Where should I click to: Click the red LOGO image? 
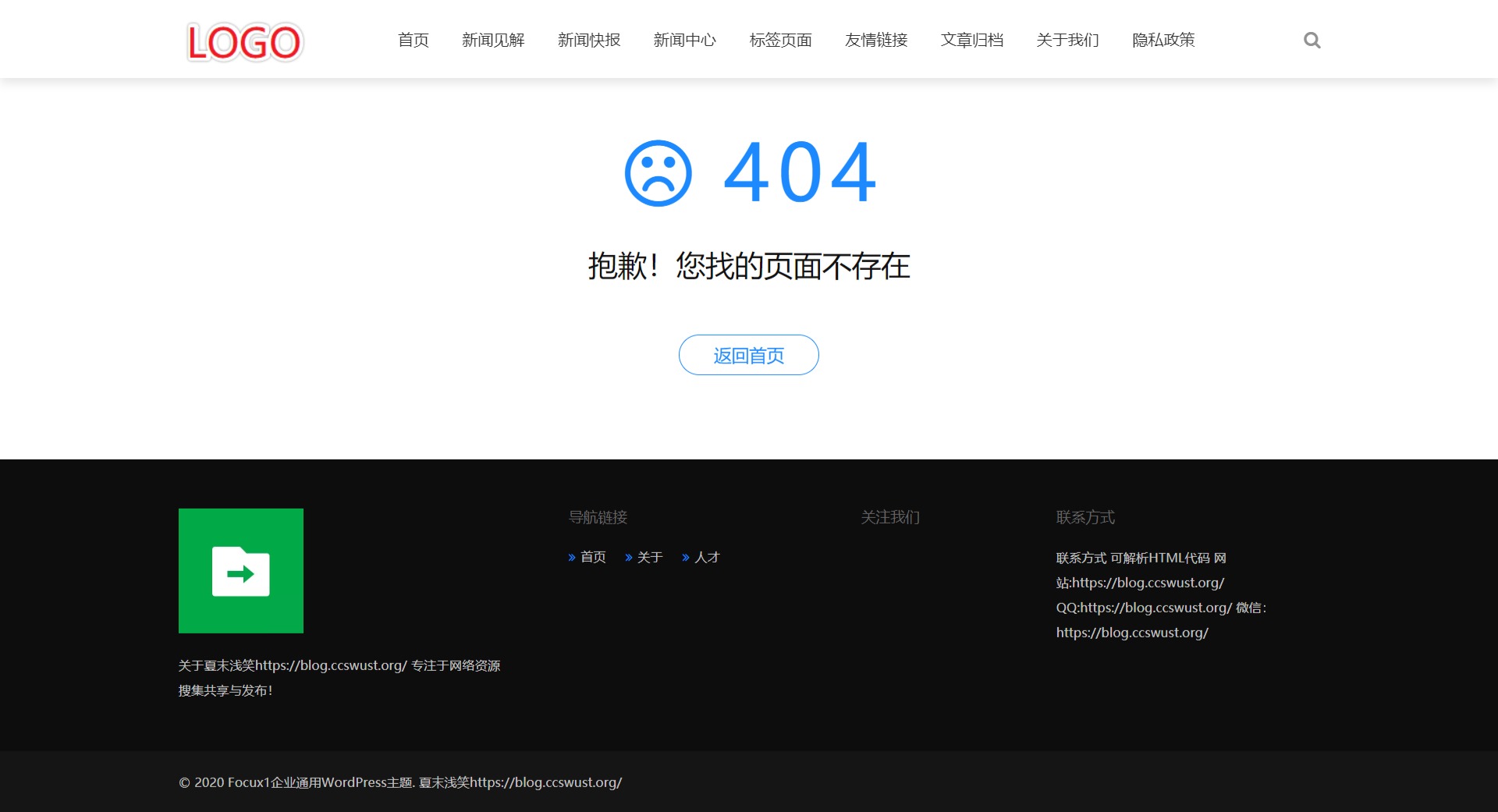(x=245, y=41)
